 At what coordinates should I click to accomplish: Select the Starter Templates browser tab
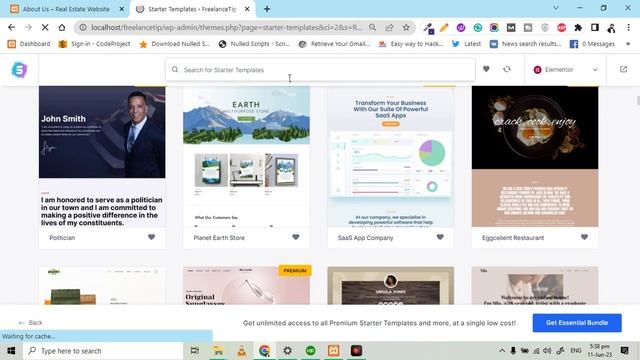click(x=192, y=9)
